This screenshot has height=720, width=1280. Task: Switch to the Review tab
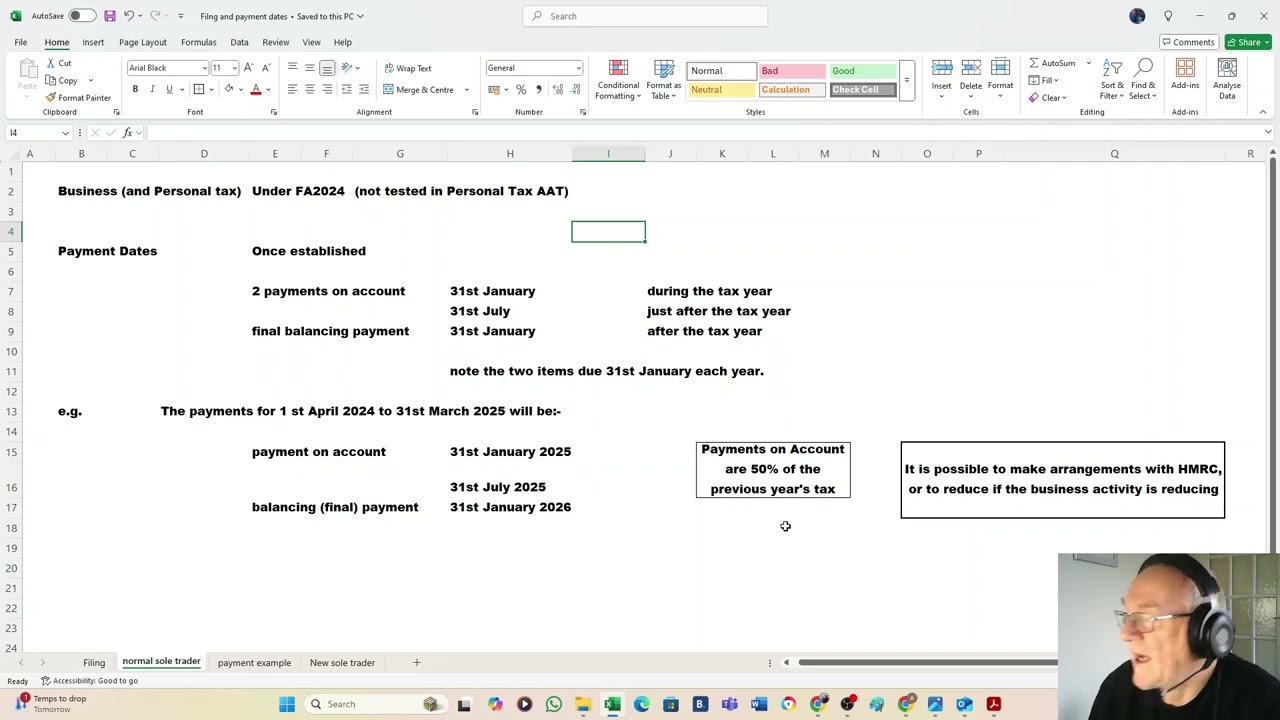coord(275,42)
